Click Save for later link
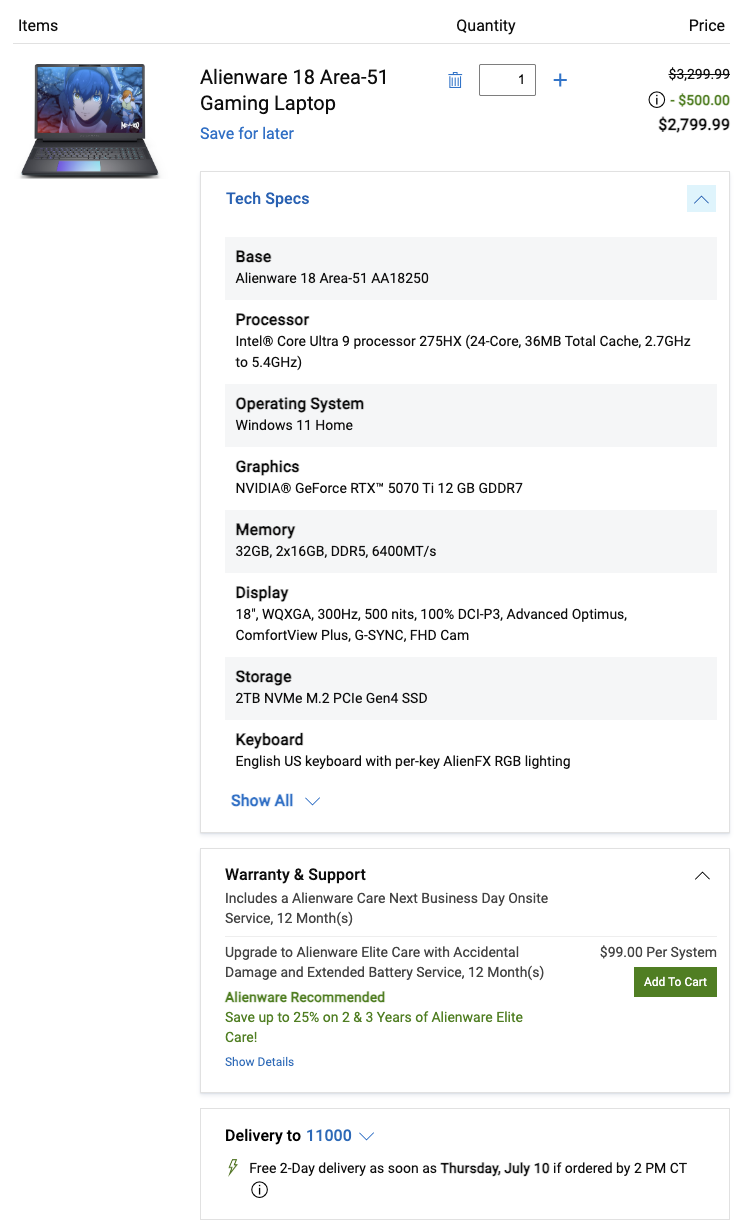The width and height of the screenshot is (742, 1230). (247, 134)
